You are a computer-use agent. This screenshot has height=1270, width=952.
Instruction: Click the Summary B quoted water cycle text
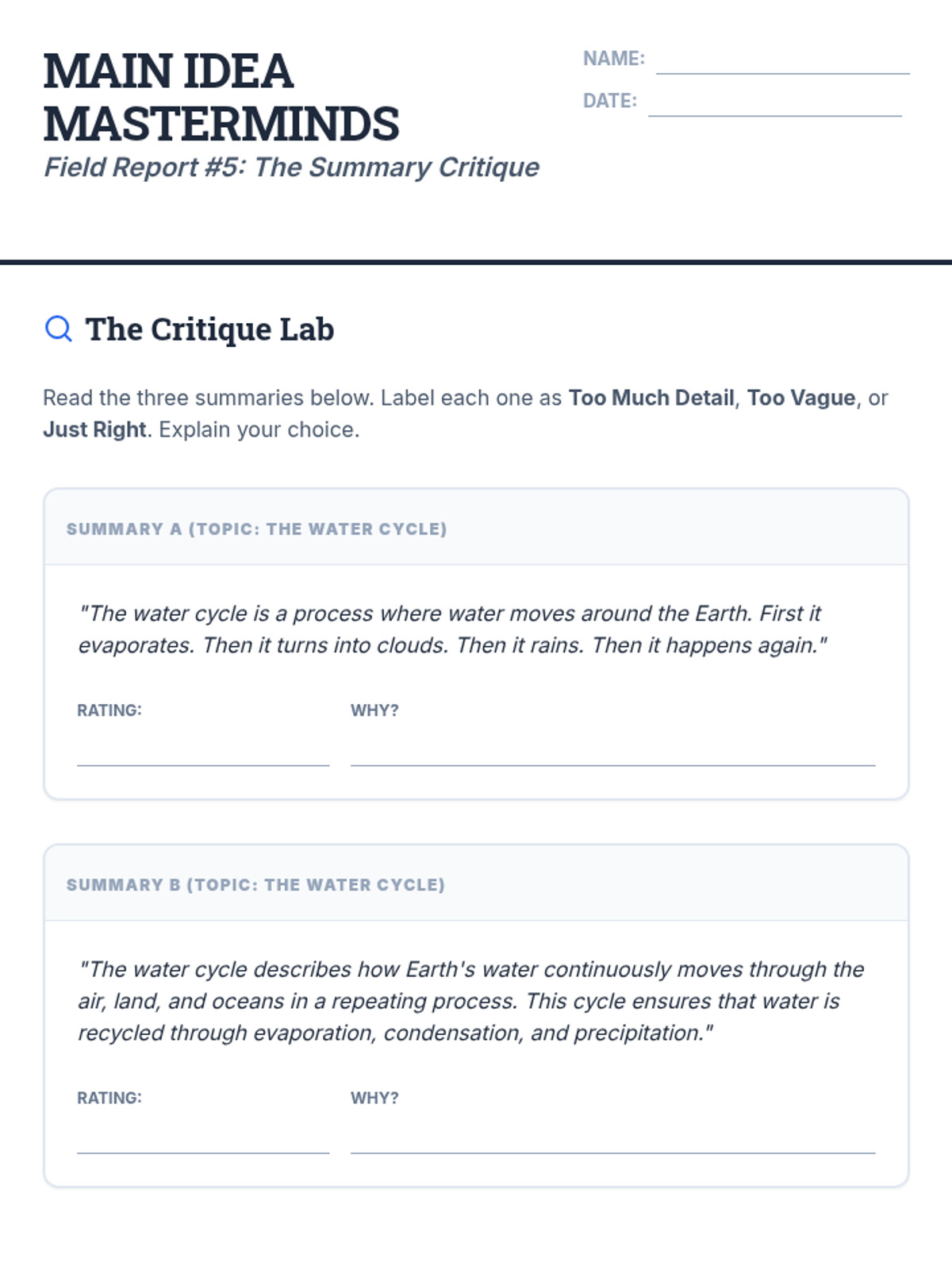(x=471, y=1000)
